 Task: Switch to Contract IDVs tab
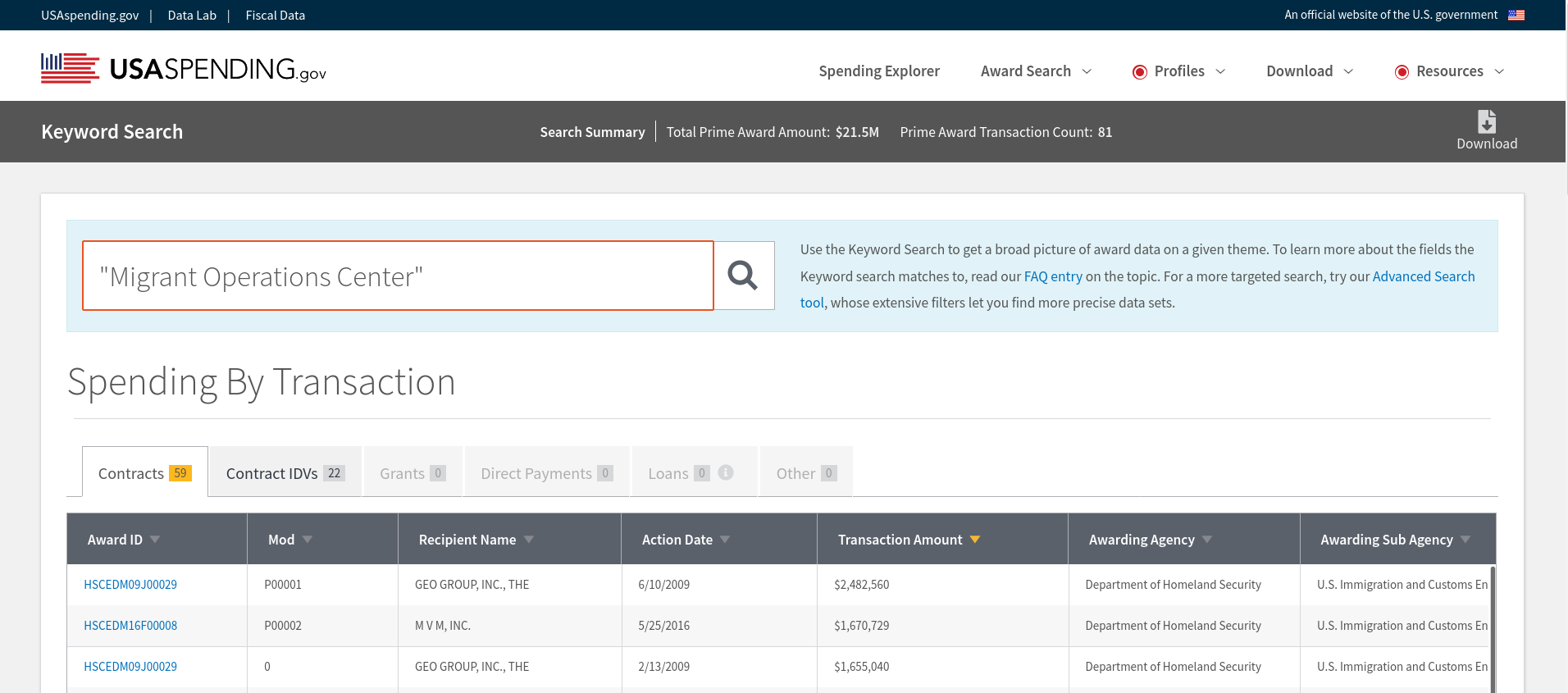tap(285, 472)
